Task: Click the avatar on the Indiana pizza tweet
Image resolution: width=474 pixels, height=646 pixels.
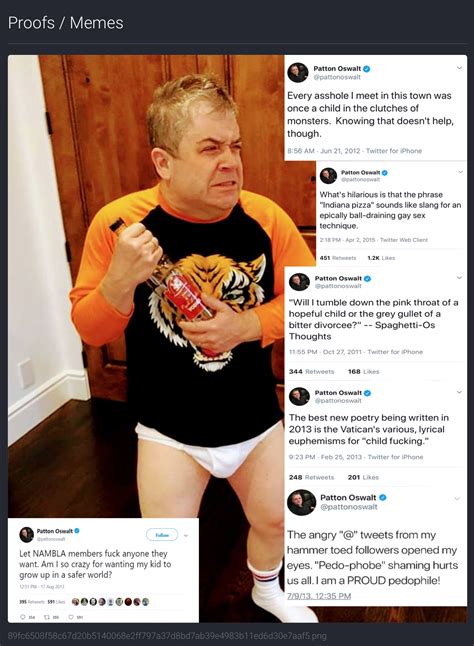Action: coord(328,176)
